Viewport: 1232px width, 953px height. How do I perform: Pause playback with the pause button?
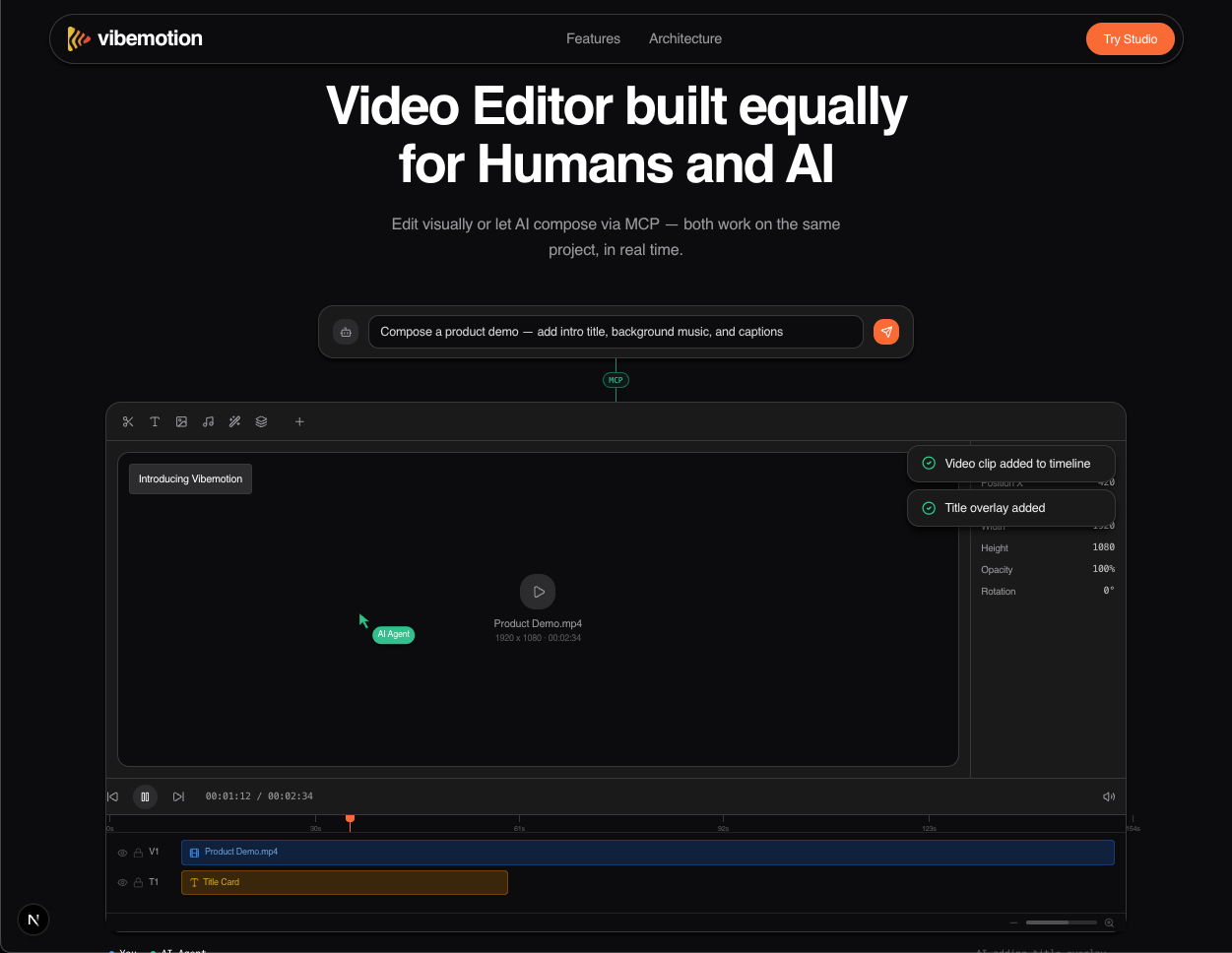click(145, 796)
